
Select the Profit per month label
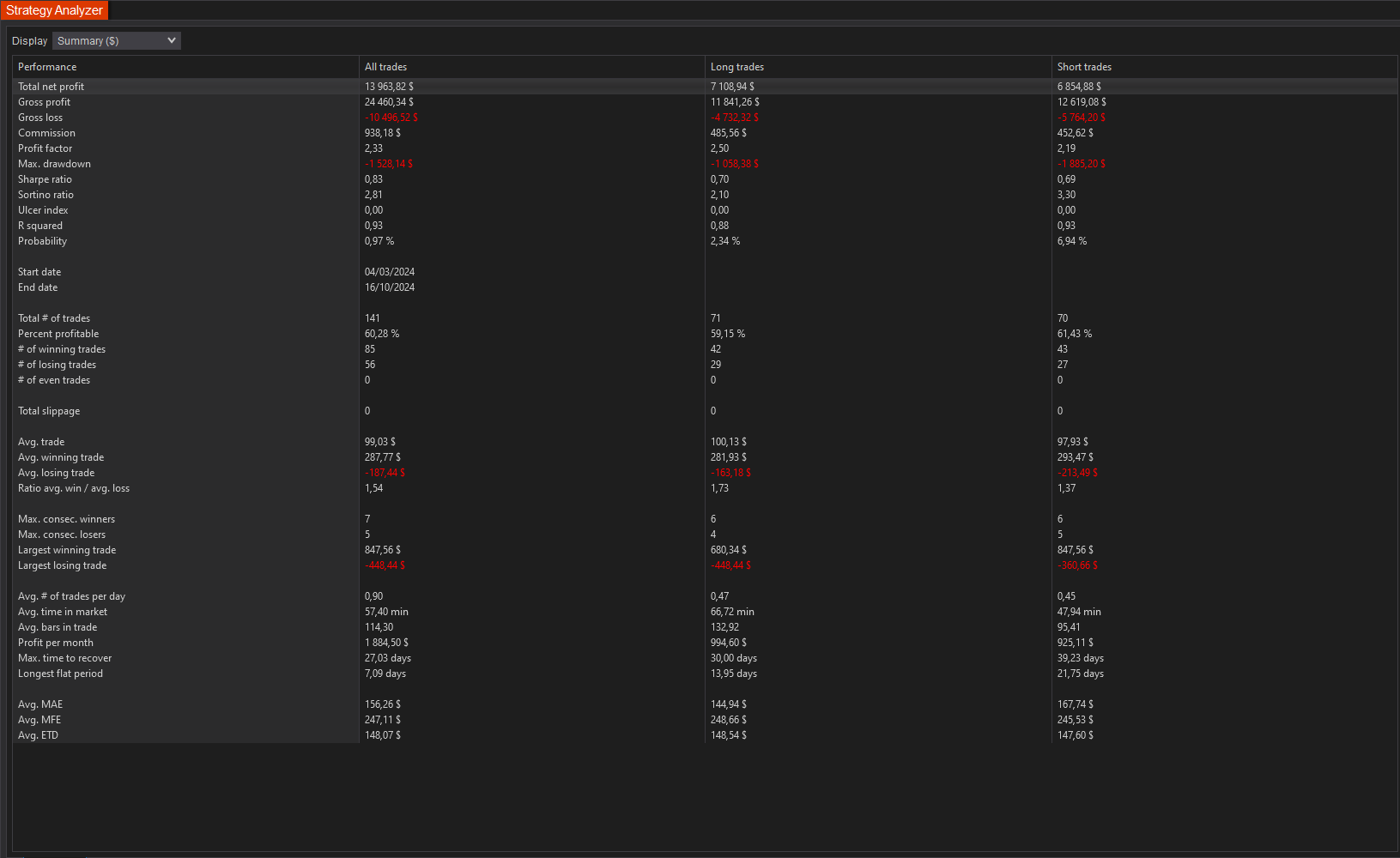(56, 643)
